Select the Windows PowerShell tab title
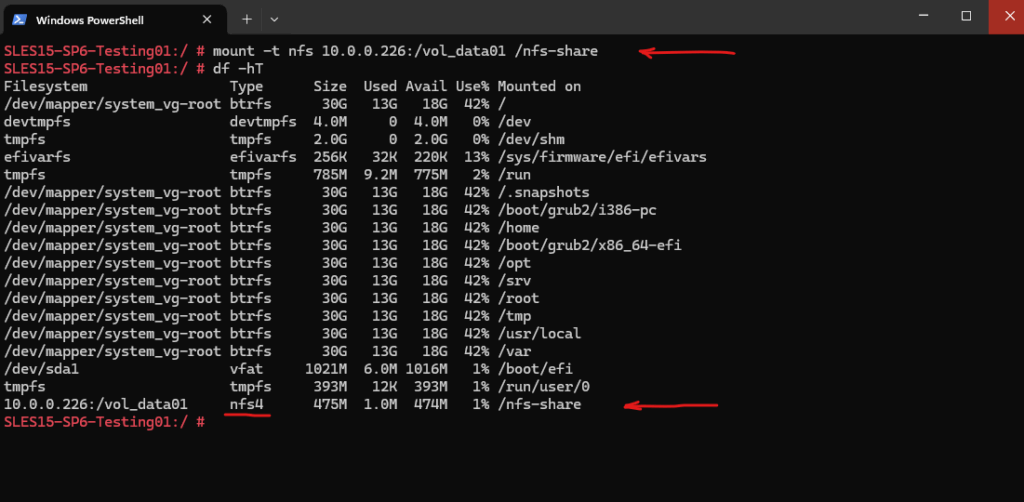Screen dimensions: 1024x502 click(89, 20)
